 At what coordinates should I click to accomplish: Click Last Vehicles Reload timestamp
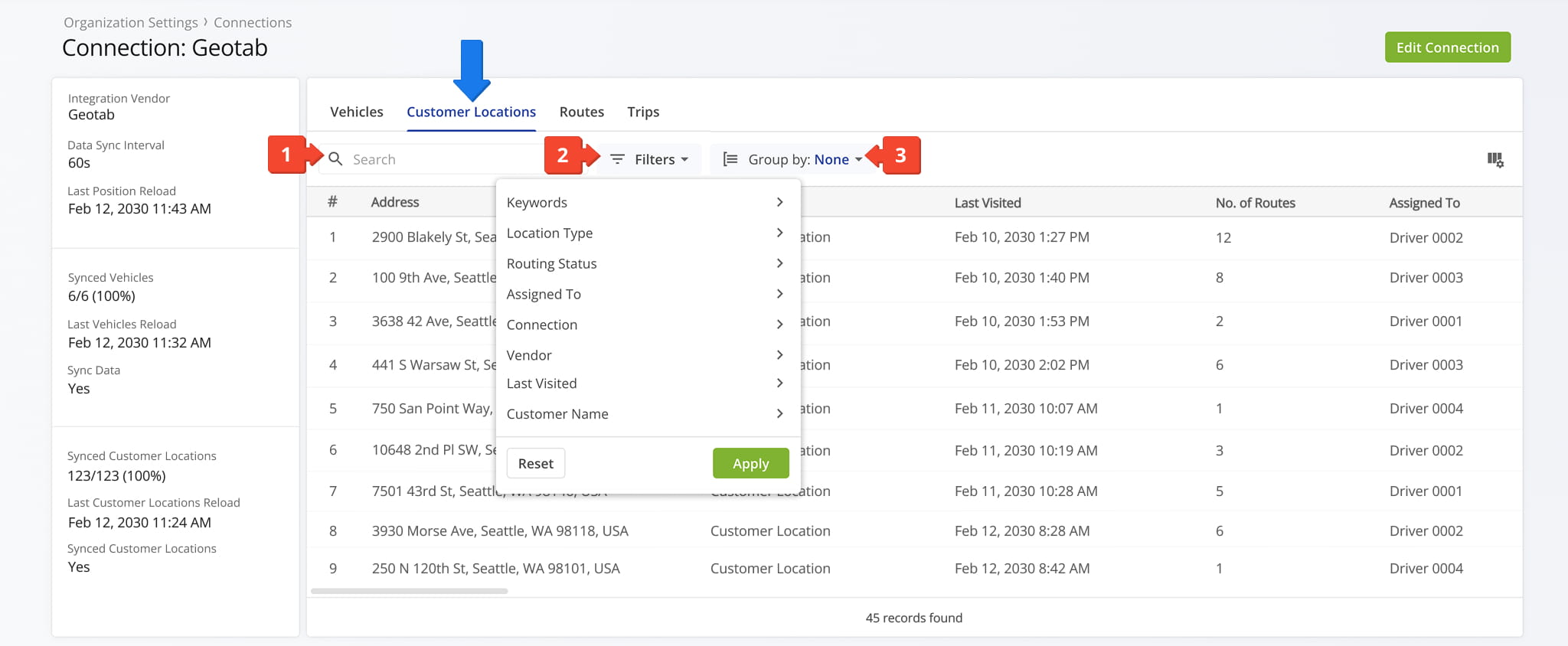[139, 343]
